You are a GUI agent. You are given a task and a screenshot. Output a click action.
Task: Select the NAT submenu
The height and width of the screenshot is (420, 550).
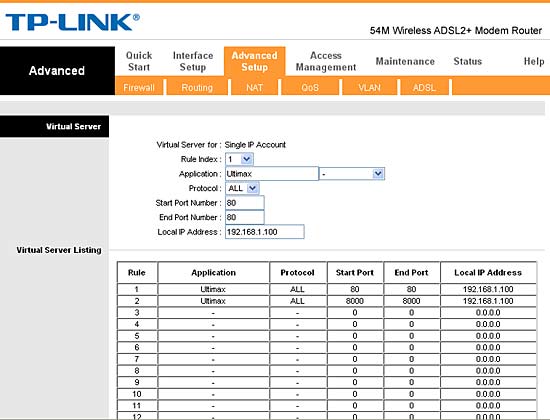[x=254, y=87]
